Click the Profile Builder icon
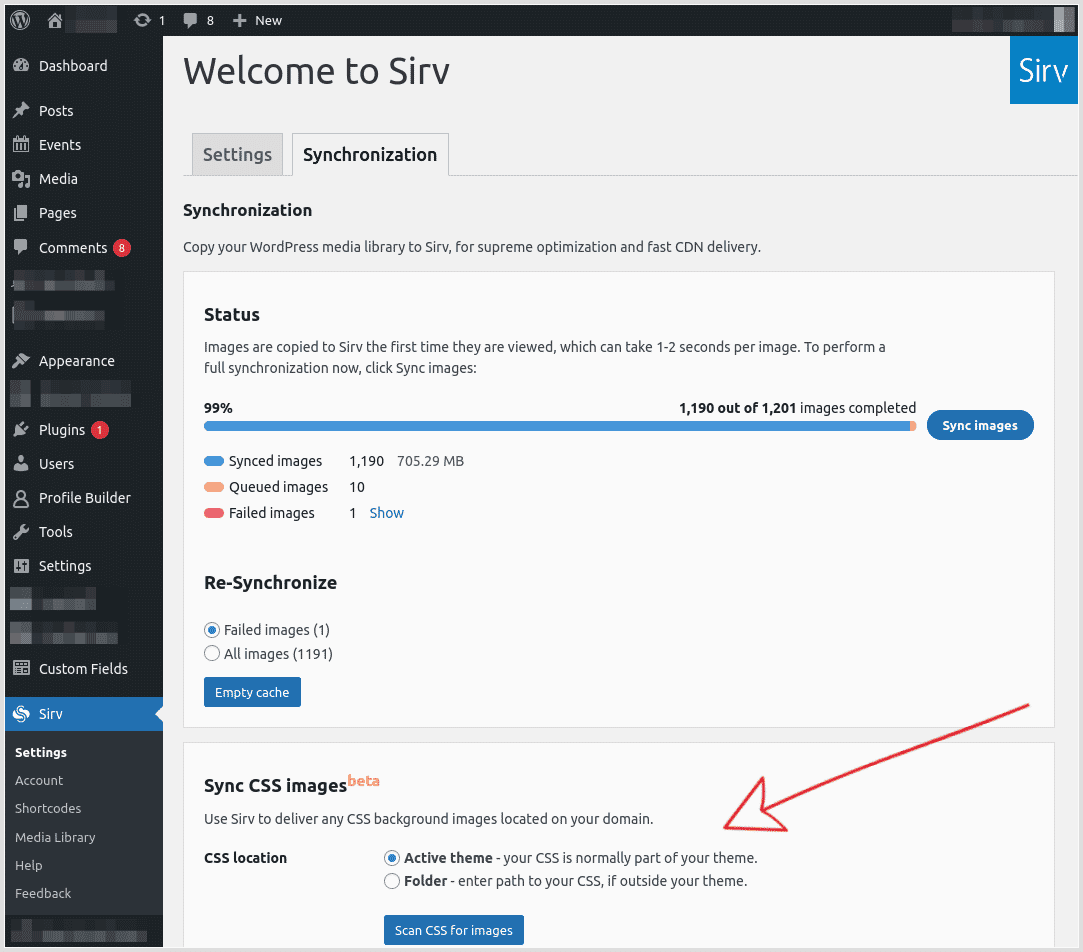Image resolution: width=1083 pixels, height=952 pixels. (21, 498)
